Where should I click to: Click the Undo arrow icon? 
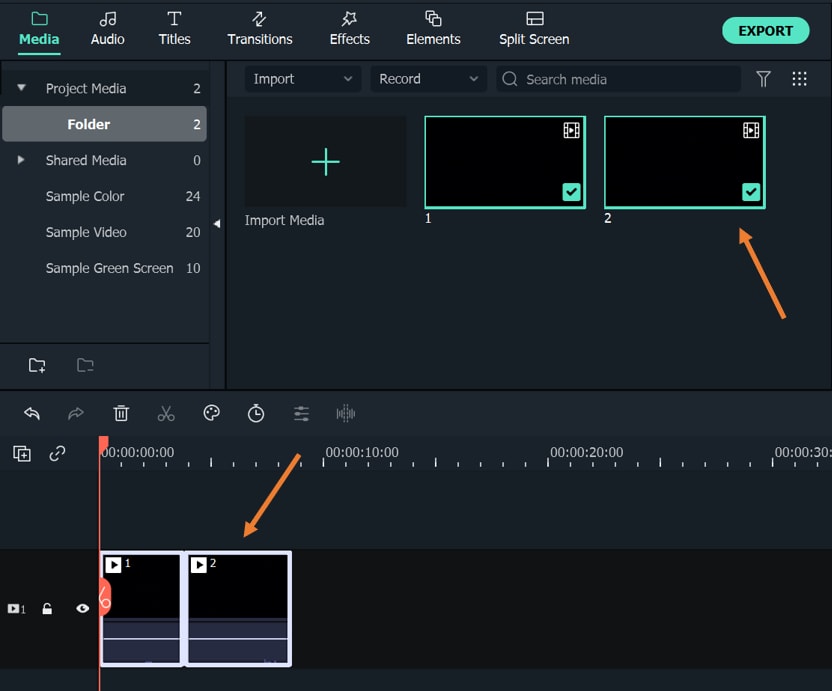coord(32,413)
